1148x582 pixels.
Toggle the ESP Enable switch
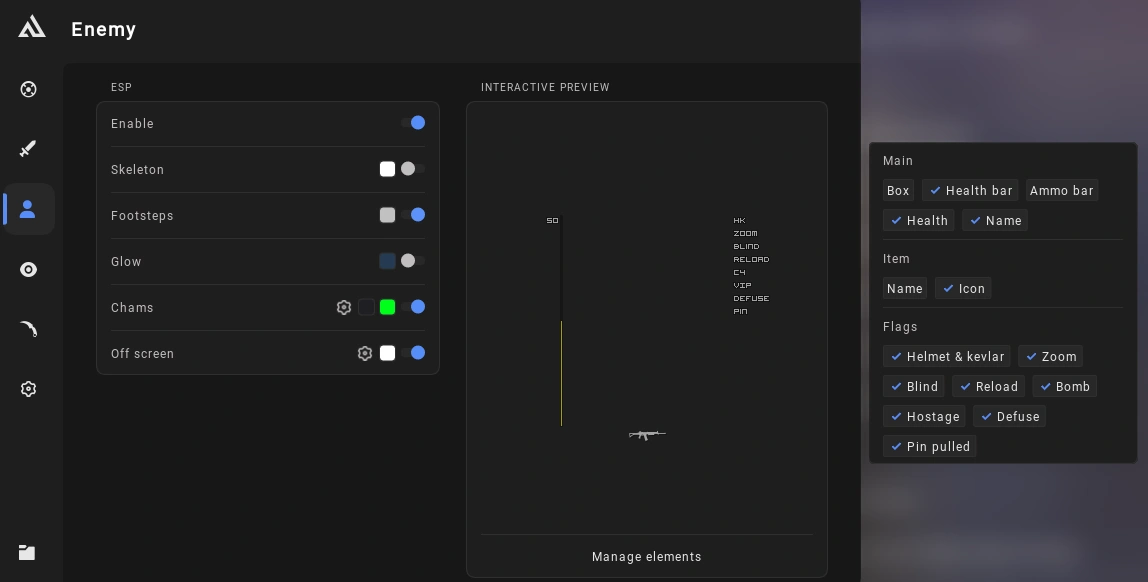click(413, 123)
